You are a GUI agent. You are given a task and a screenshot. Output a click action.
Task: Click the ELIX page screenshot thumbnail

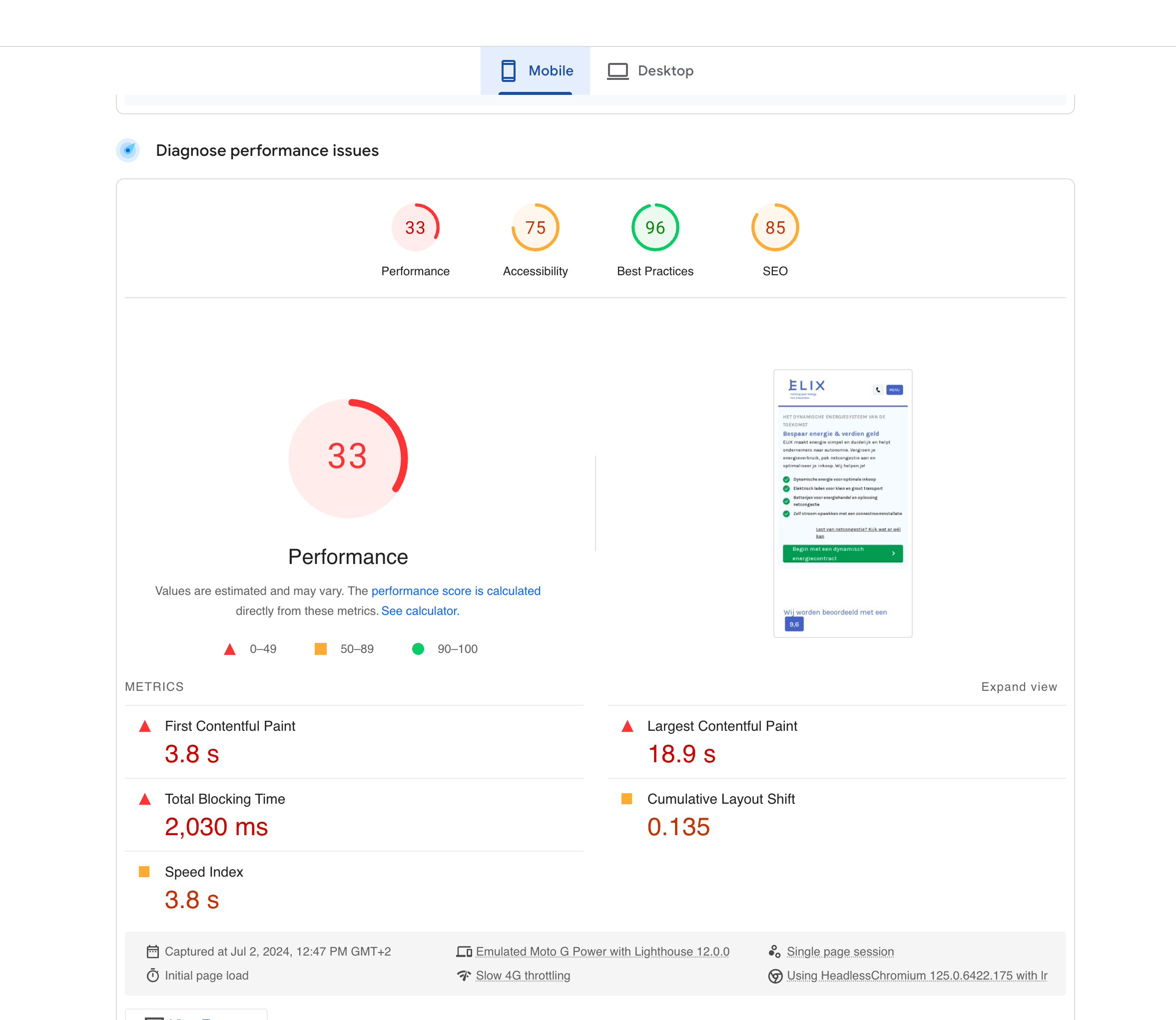pyautogui.click(x=842, y=503)
